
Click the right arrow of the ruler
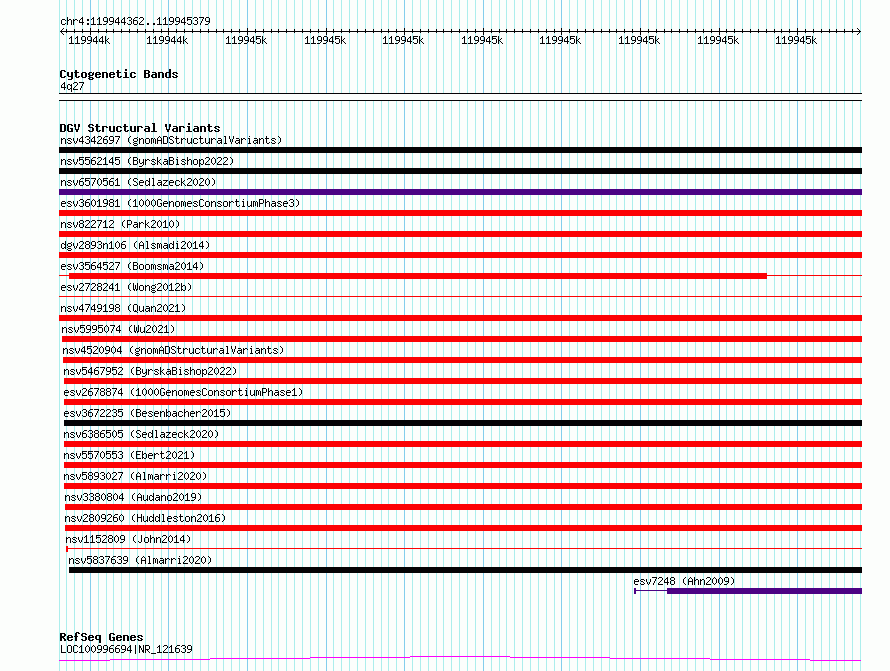[859, 31]
